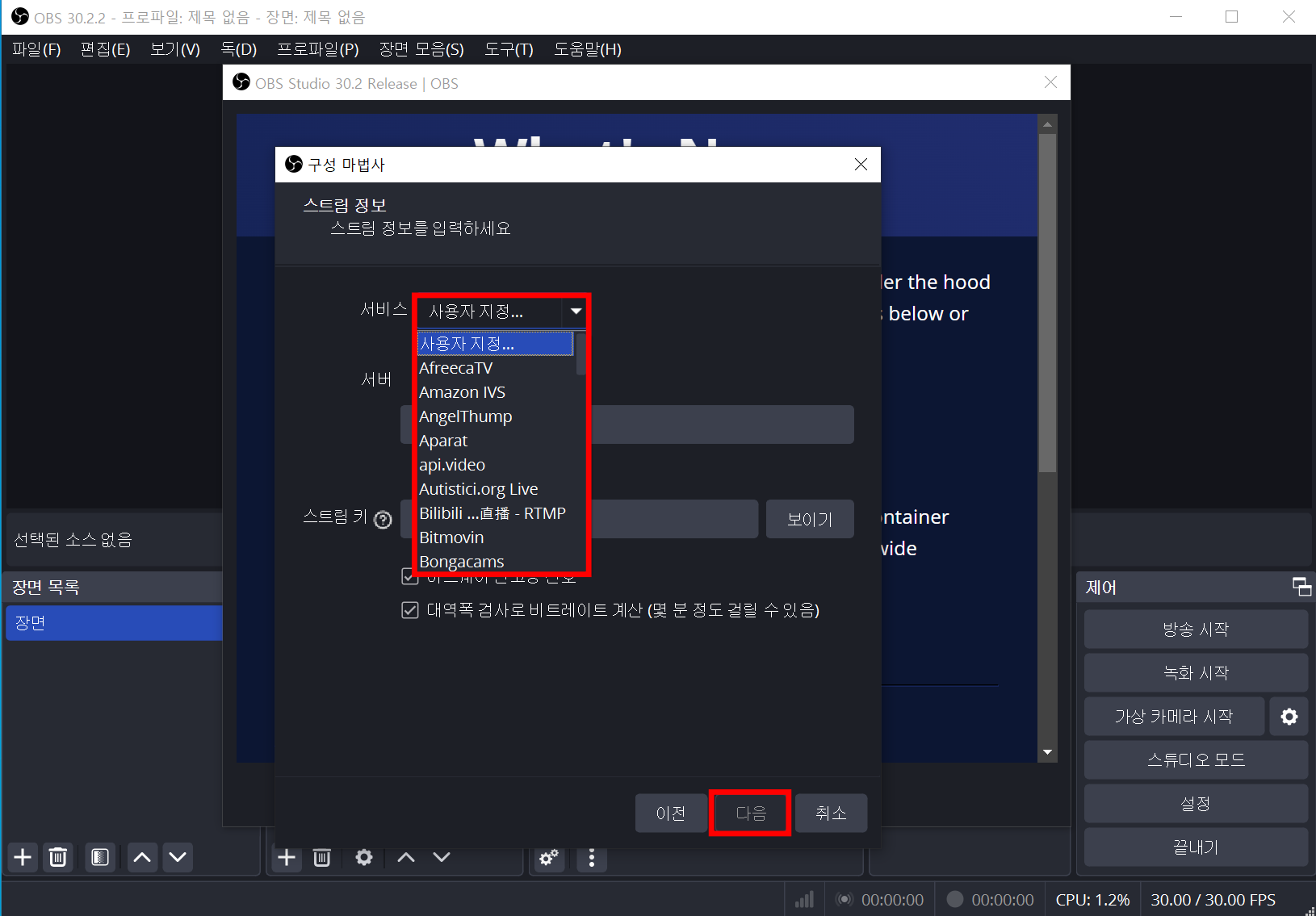Open the 편집(E) menu

coord(105,49)
